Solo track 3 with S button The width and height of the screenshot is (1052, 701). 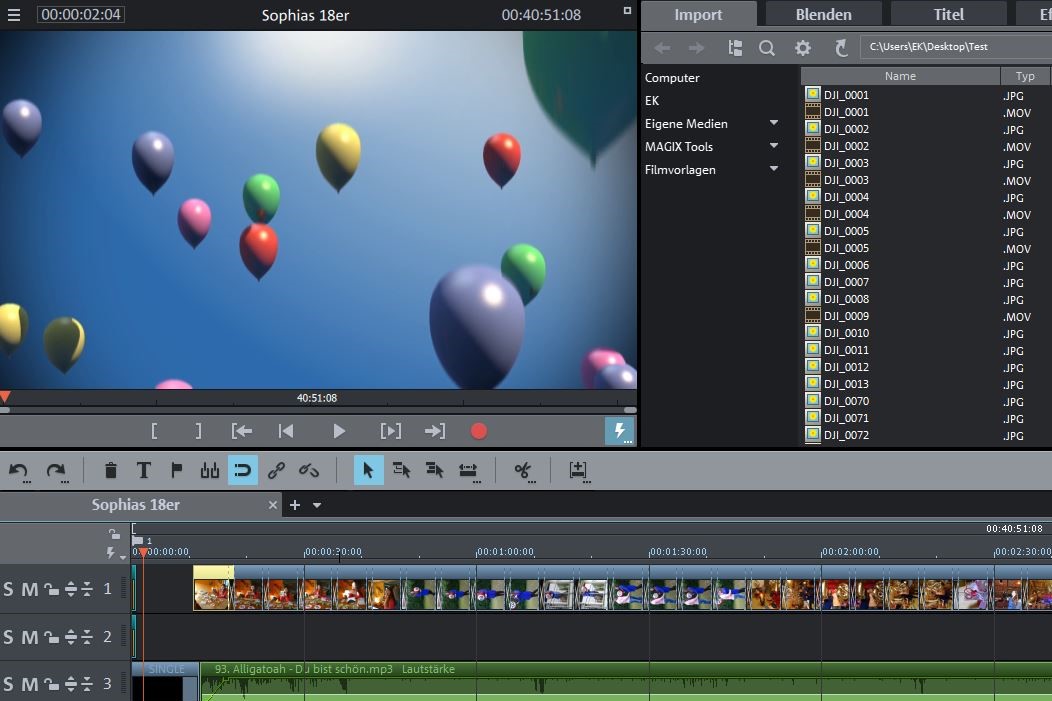9,685
